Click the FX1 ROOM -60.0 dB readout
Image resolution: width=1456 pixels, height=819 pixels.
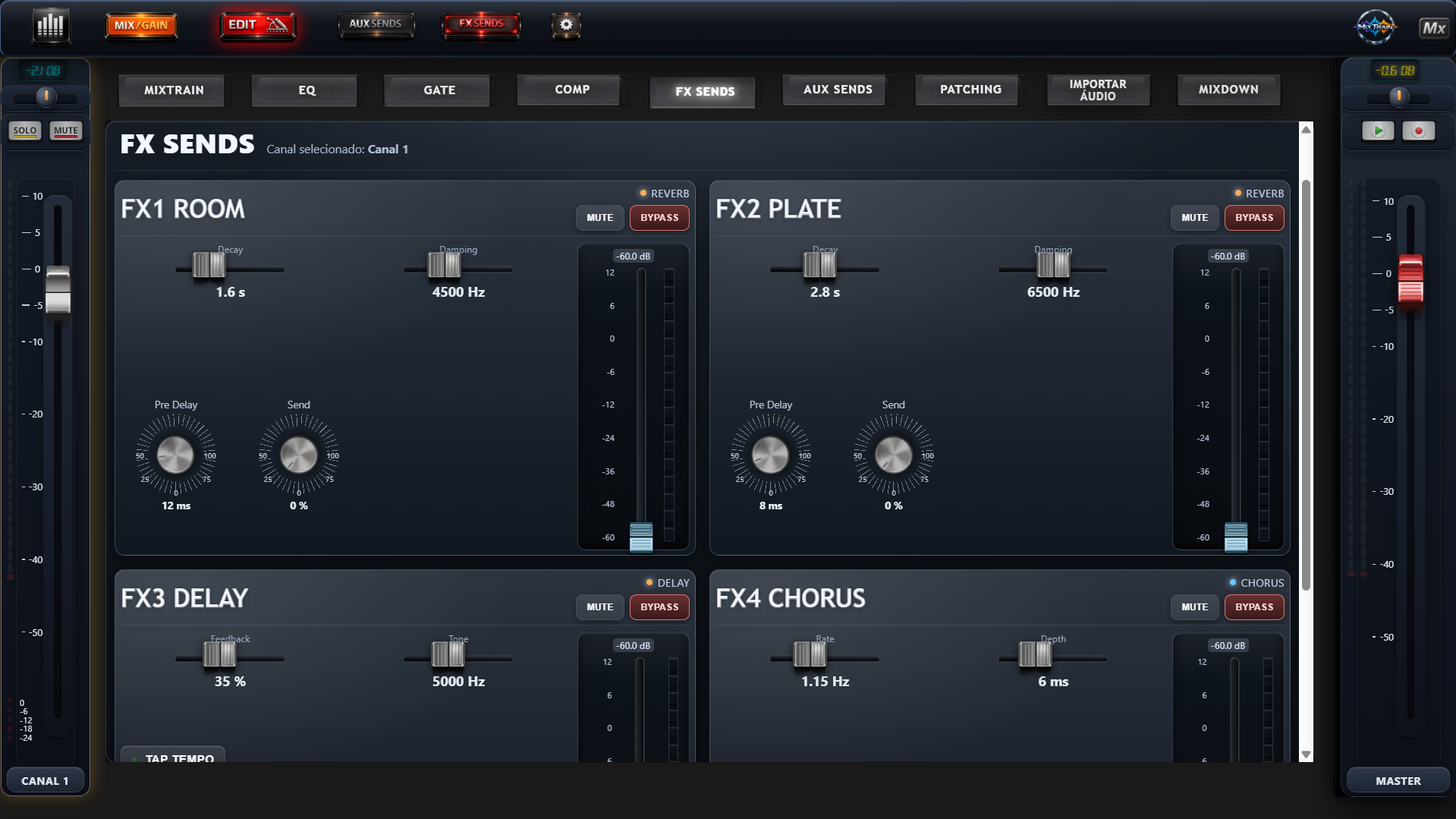pyautogui.click(x=634, y=257)
